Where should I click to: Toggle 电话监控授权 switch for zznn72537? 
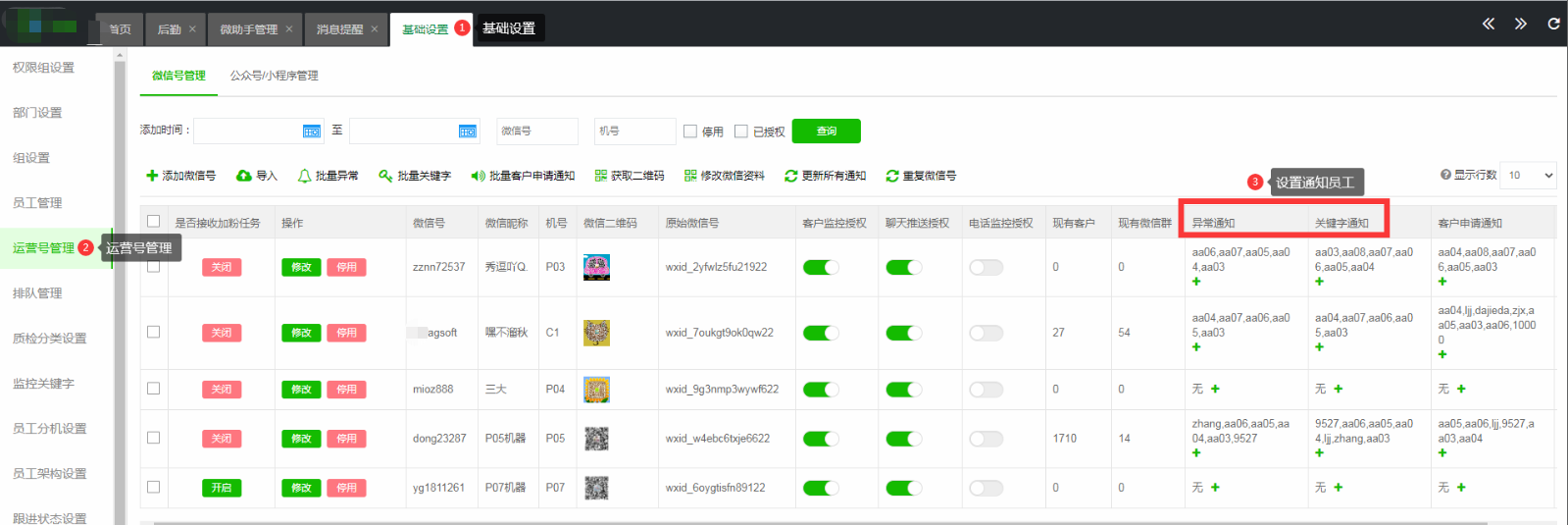coord(986,267)
